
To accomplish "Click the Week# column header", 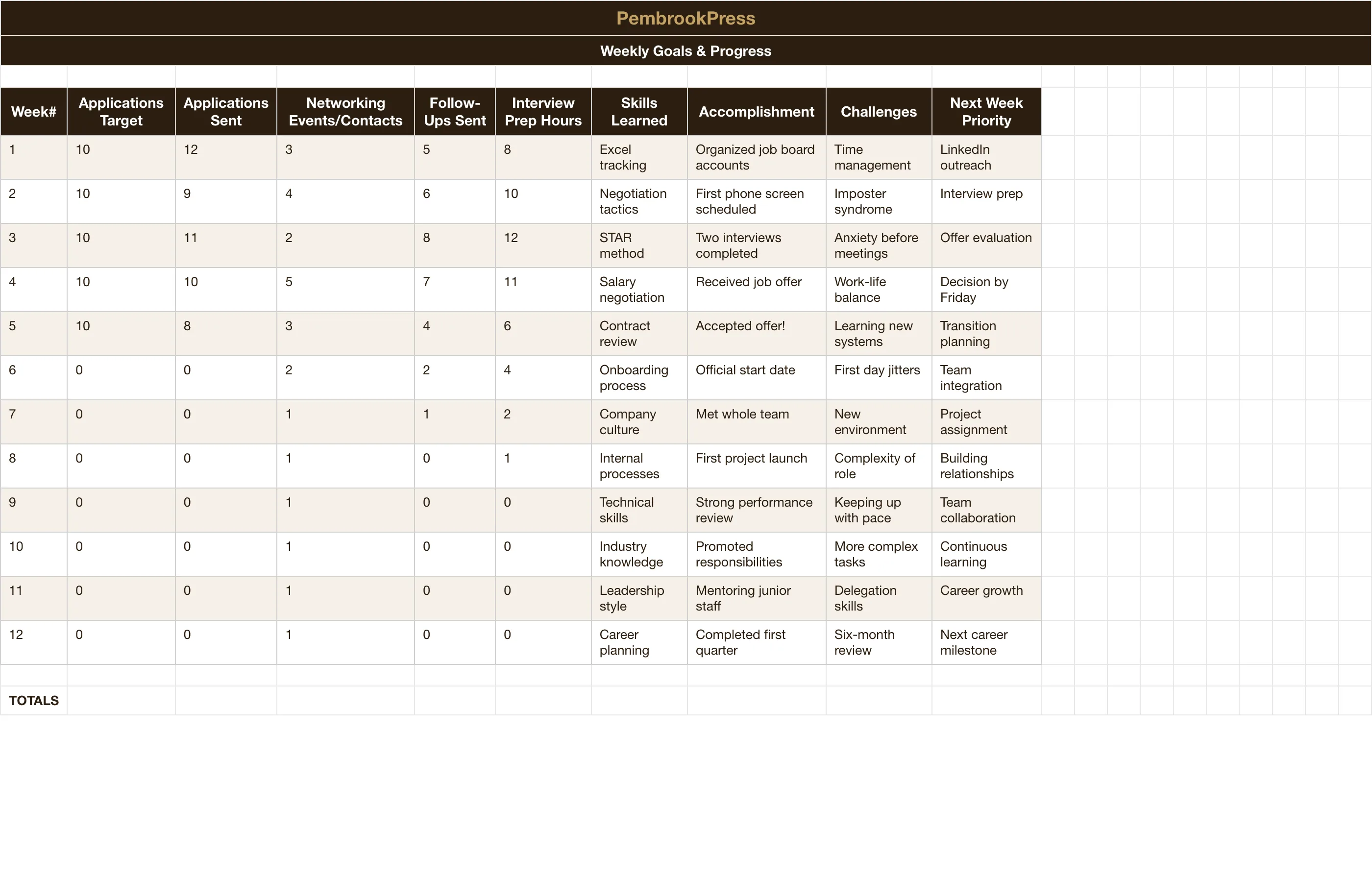I will point(34,111).
